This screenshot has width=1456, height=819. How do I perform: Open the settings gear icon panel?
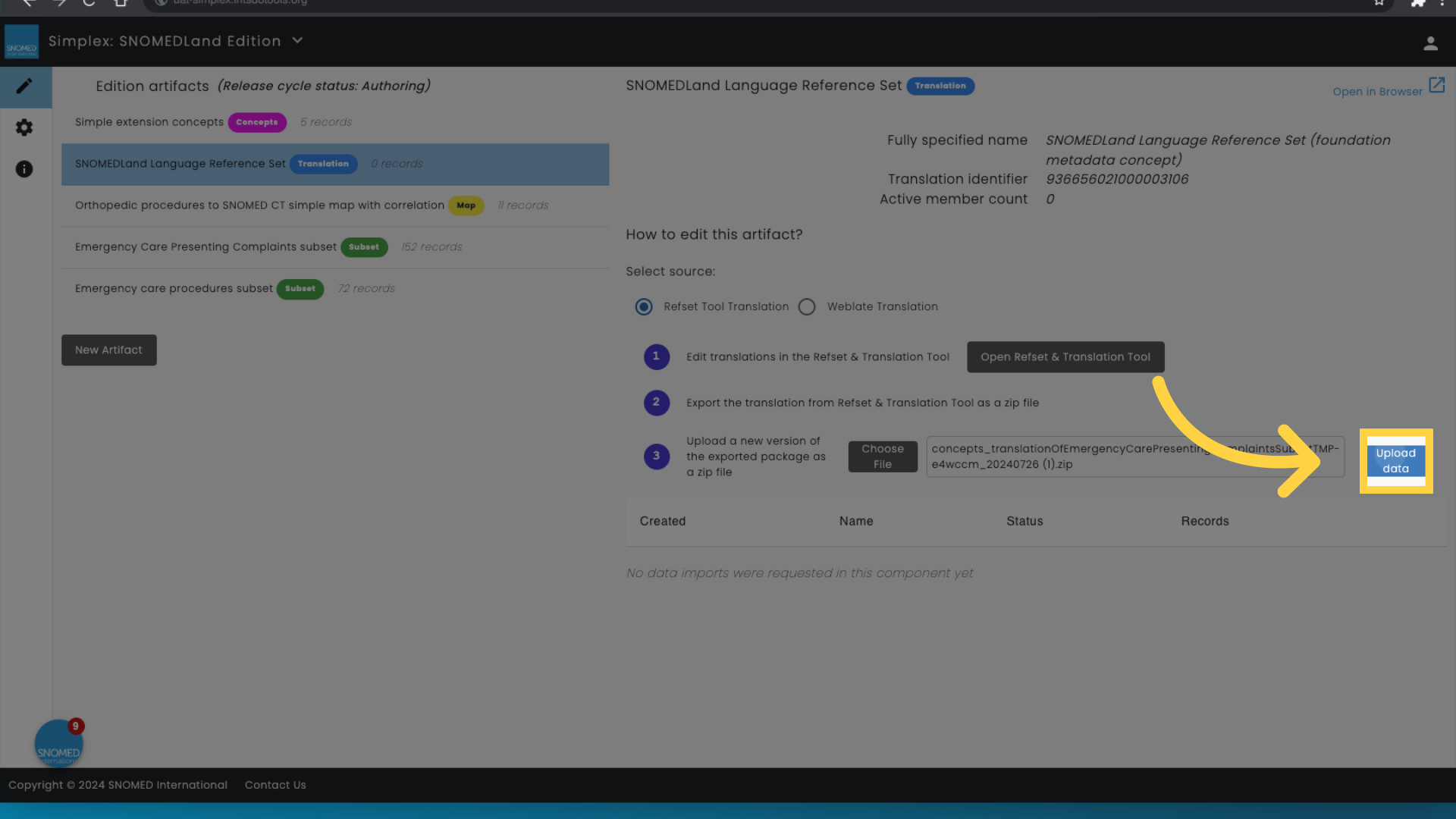(x=24, y=127)
